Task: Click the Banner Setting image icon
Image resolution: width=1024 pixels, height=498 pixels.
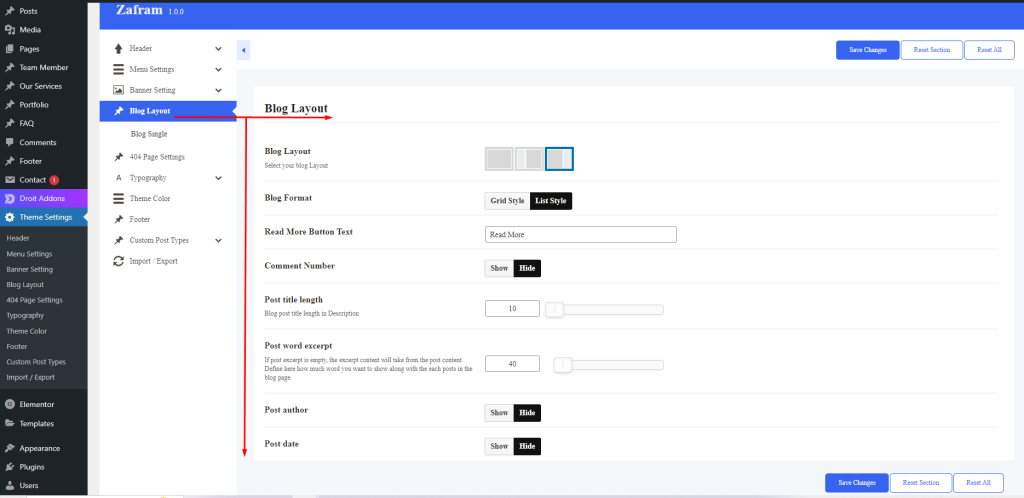Action: point(118,90)
